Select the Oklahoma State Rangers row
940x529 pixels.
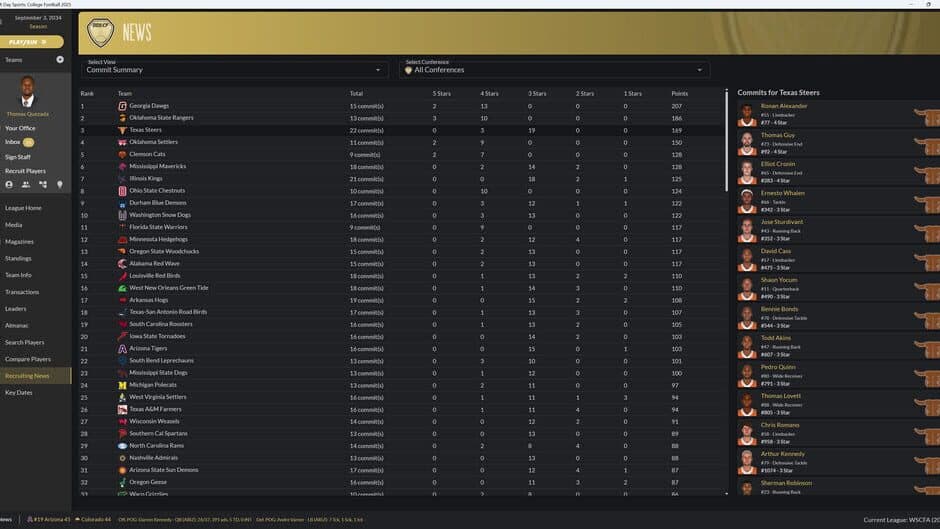click(x=400, y=118)
